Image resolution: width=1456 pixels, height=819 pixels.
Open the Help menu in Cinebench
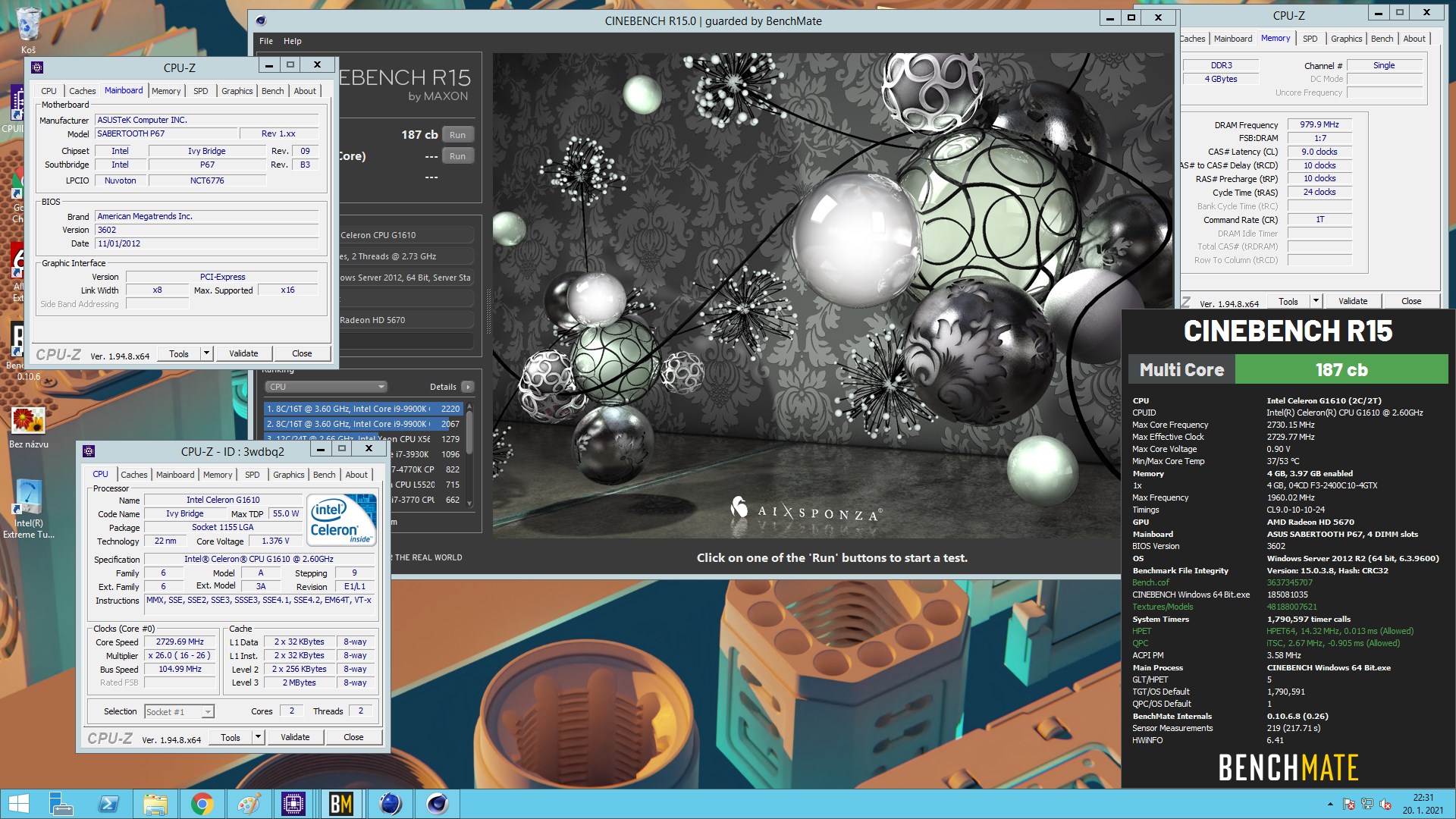[293, 41]
